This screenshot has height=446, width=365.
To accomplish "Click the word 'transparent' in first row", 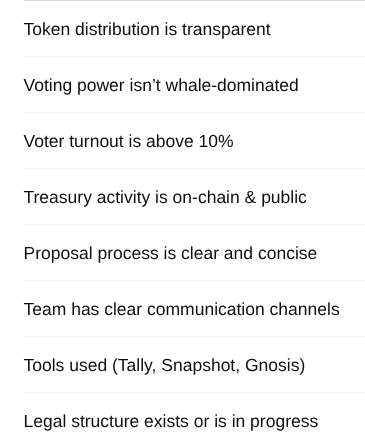I will pos(226,30).
